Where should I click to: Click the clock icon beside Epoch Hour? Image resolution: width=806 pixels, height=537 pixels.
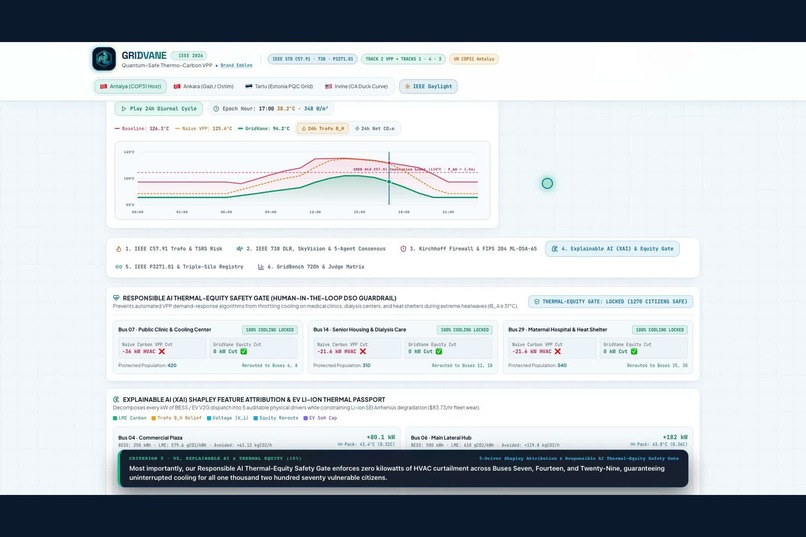click(216, 109)
